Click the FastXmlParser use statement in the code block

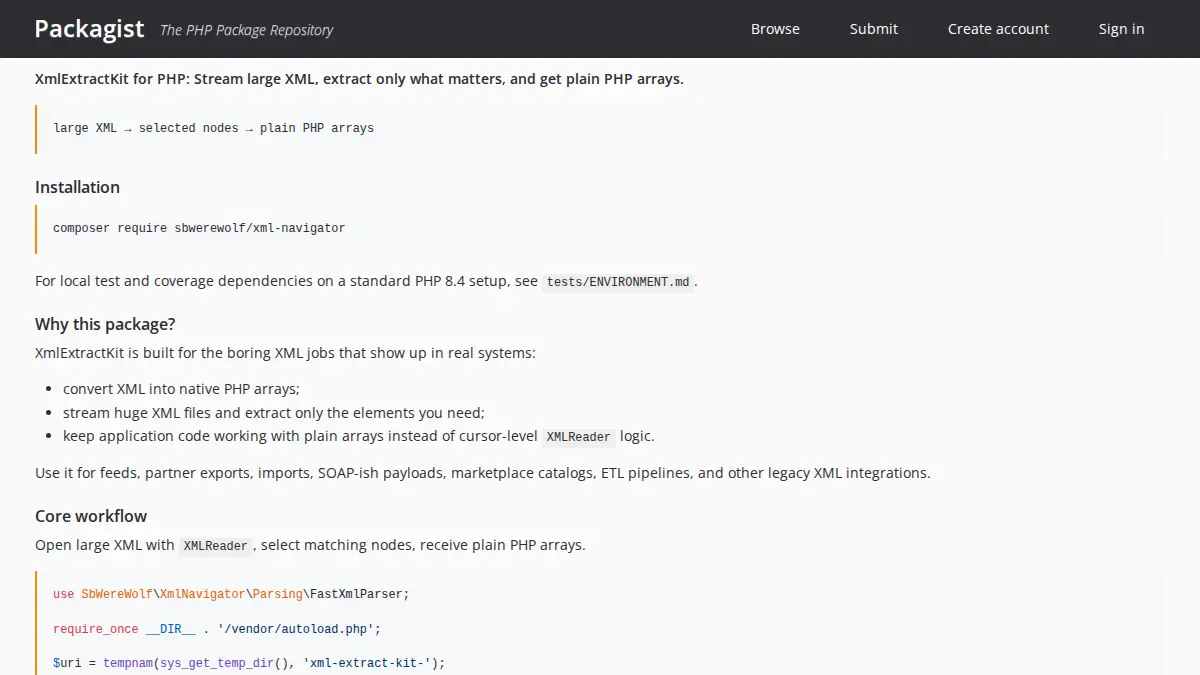pos(230,593)
